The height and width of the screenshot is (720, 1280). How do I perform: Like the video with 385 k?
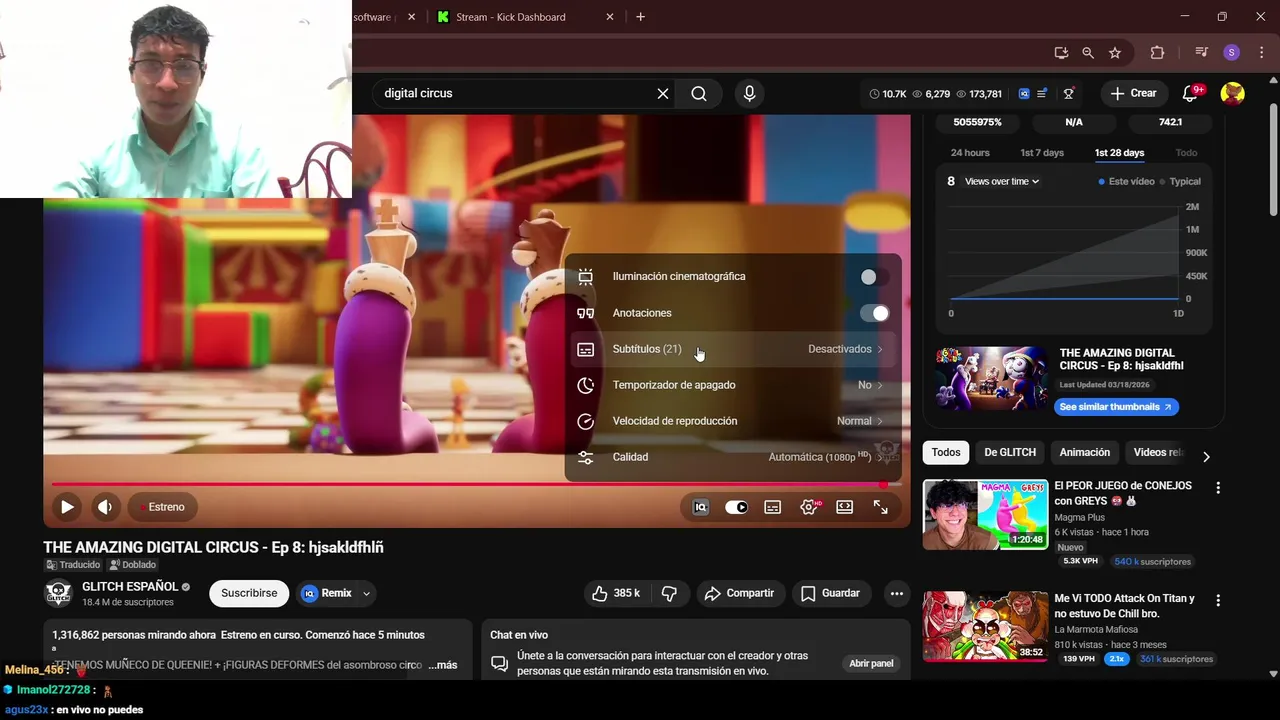(616, 593)
